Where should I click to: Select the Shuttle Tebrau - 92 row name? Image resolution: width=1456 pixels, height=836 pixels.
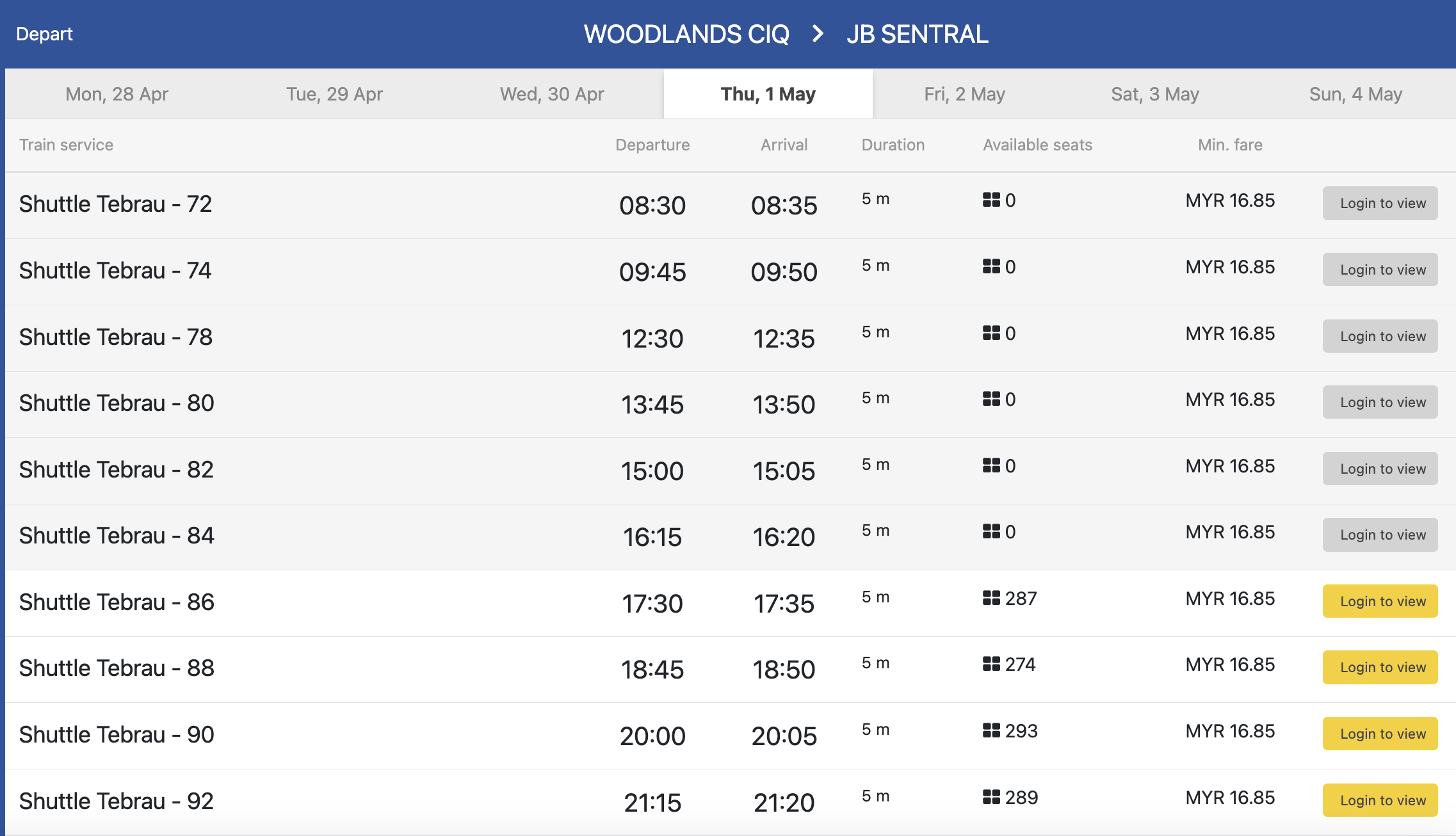pos(116,801)
